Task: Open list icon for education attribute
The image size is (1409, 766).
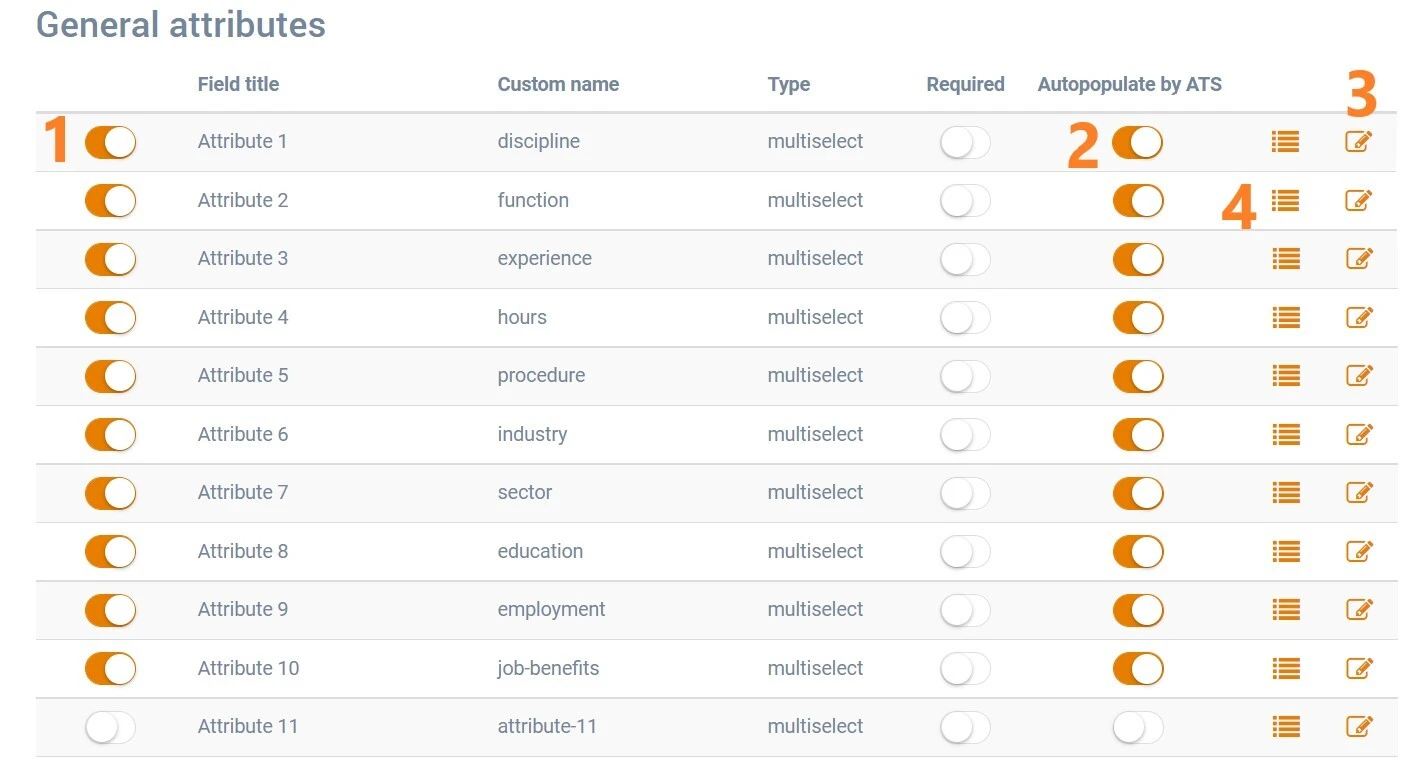Action: [x=1285, y=552]
